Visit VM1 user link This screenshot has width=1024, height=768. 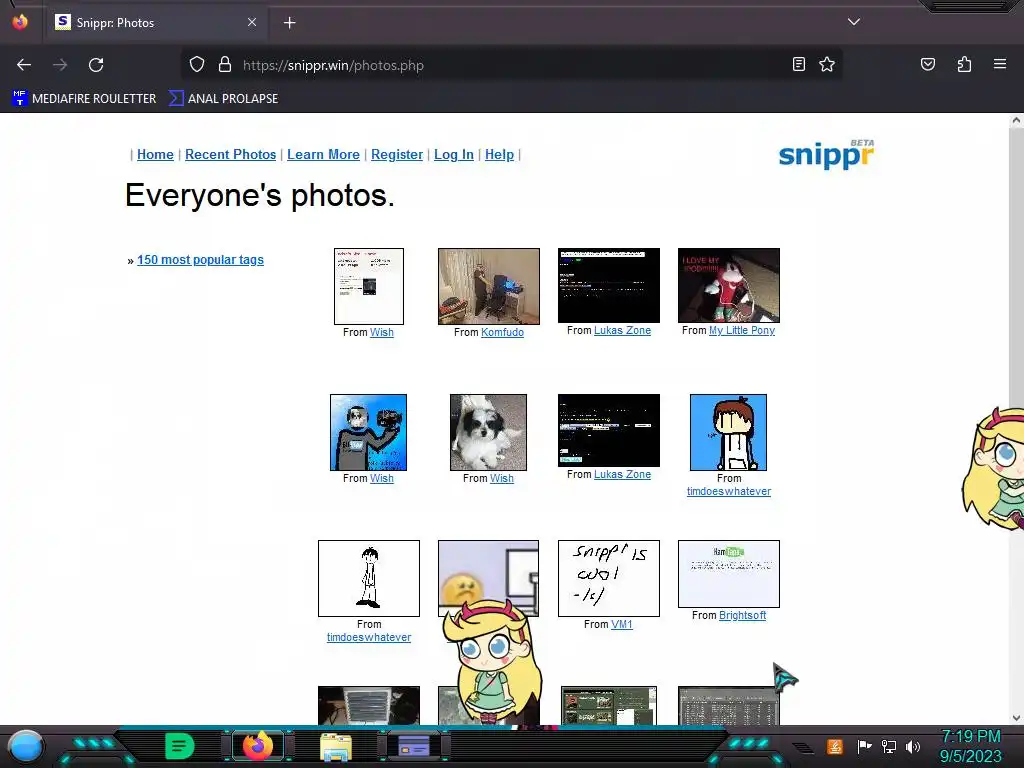(x=622, y=624)
